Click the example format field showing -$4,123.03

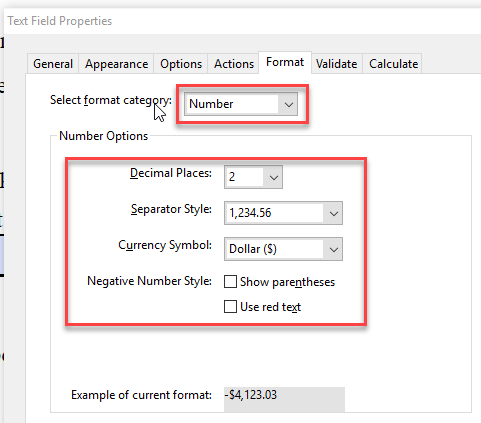pos(284,399)
